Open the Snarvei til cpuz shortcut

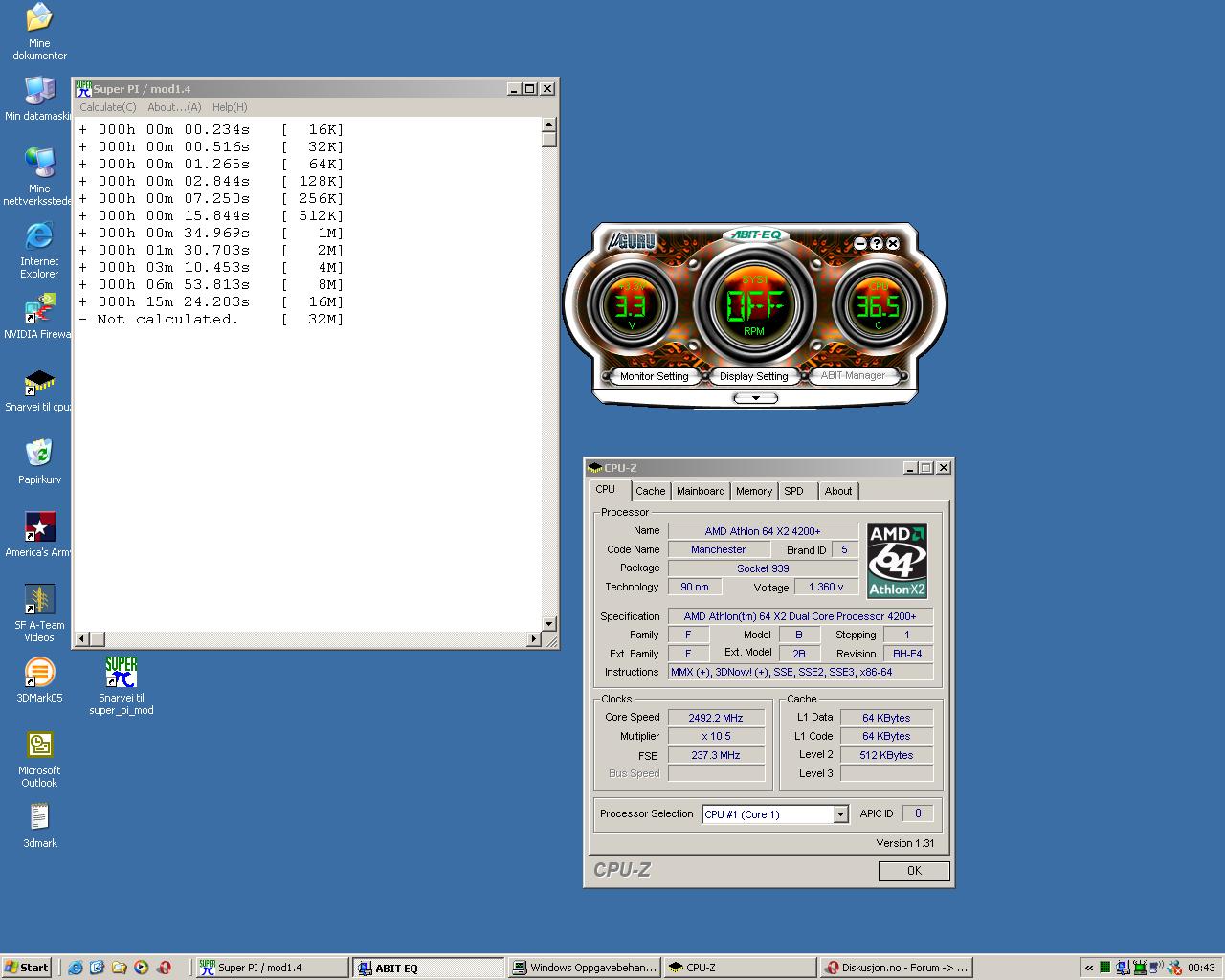pyautogui.click(x=39, y=390)
